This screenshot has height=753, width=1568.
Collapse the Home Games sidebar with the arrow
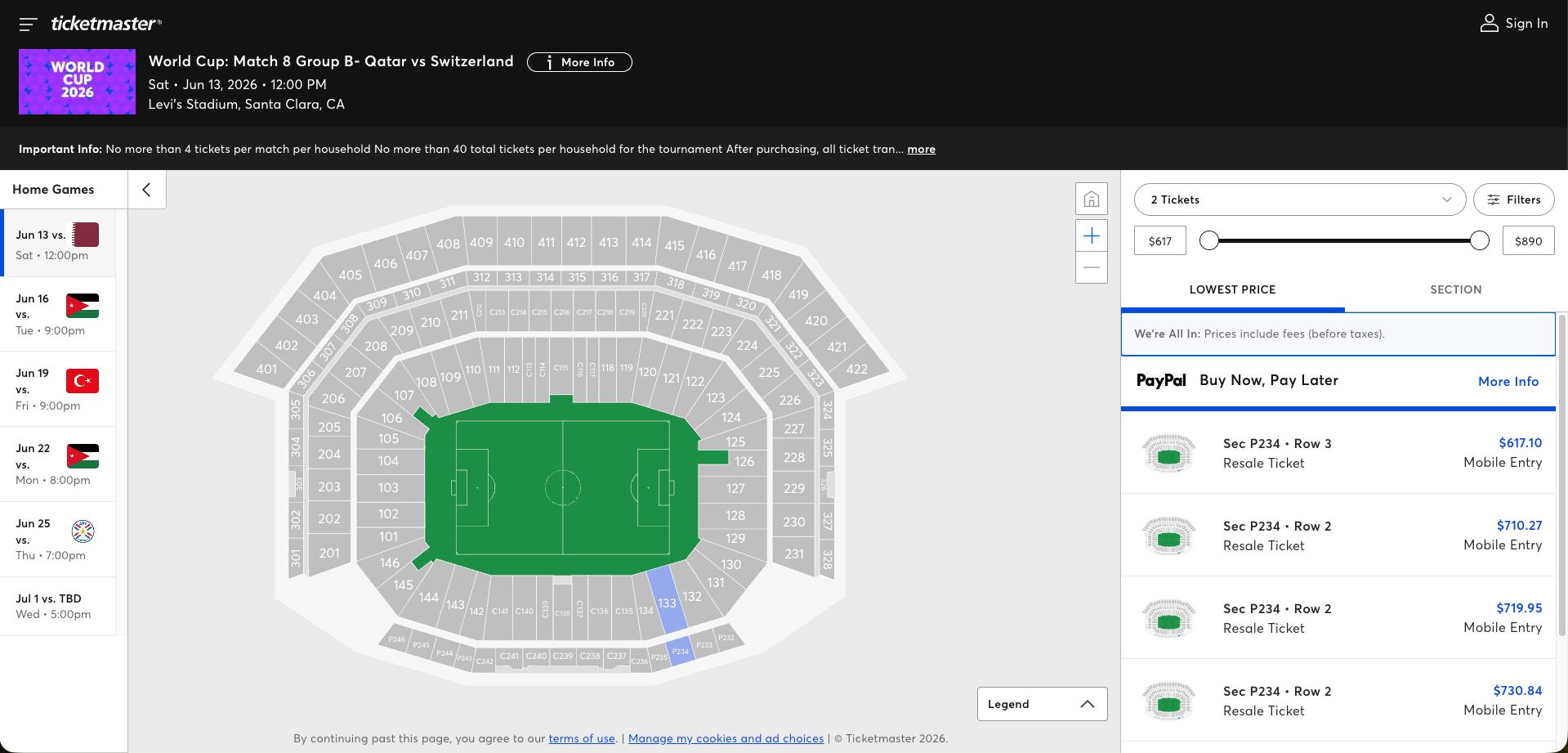(x=147, y=190)
